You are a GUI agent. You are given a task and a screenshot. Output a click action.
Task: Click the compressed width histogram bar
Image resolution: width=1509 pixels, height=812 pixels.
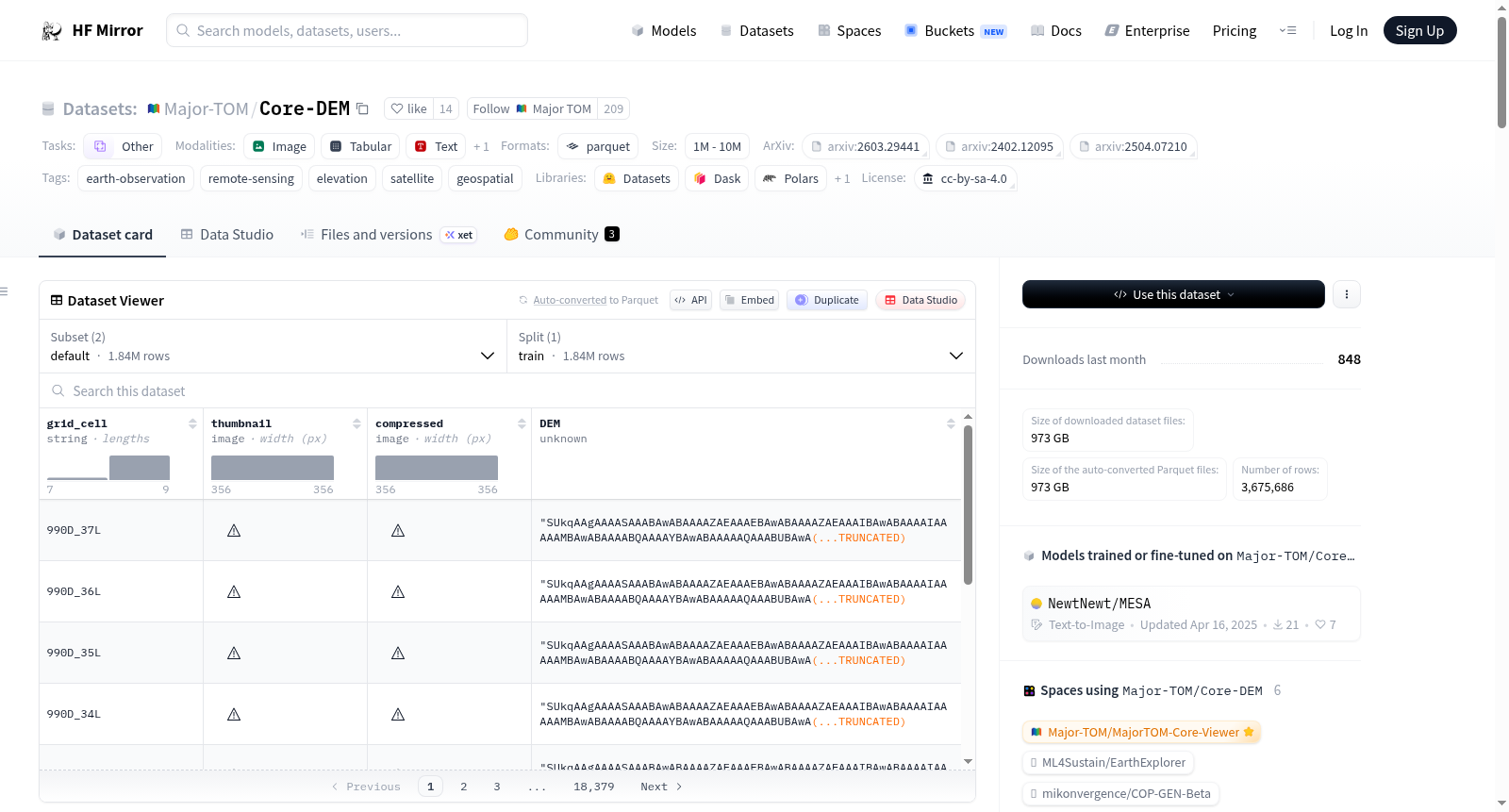437,468
